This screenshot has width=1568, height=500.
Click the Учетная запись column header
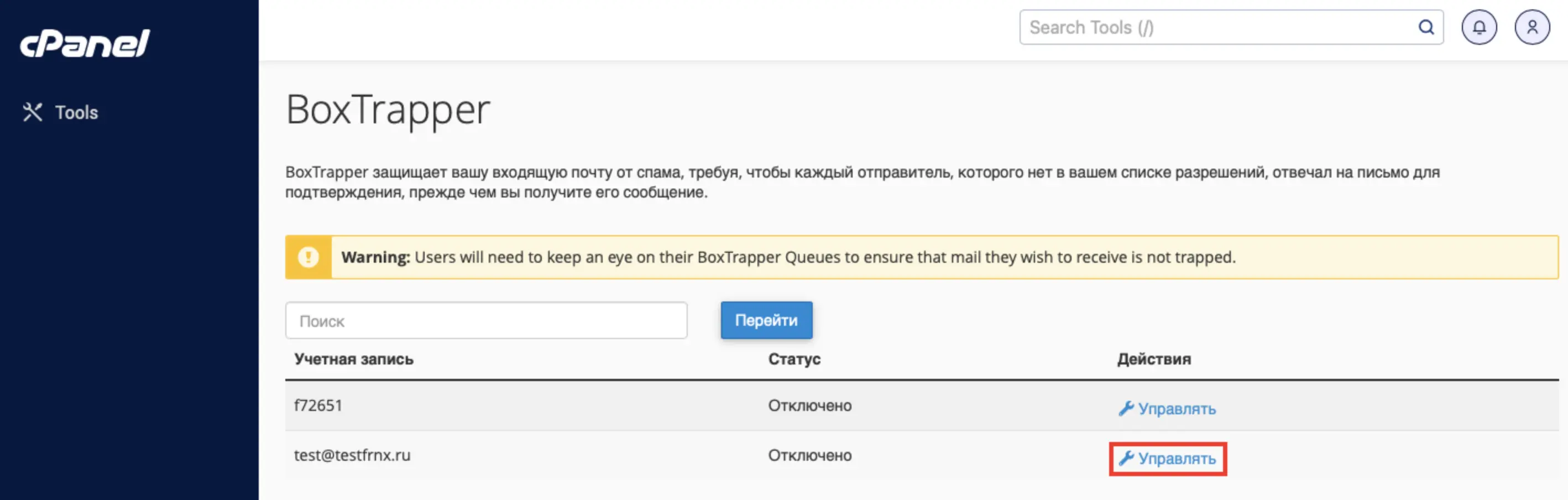pyautogui.click(x=354, y=360)
